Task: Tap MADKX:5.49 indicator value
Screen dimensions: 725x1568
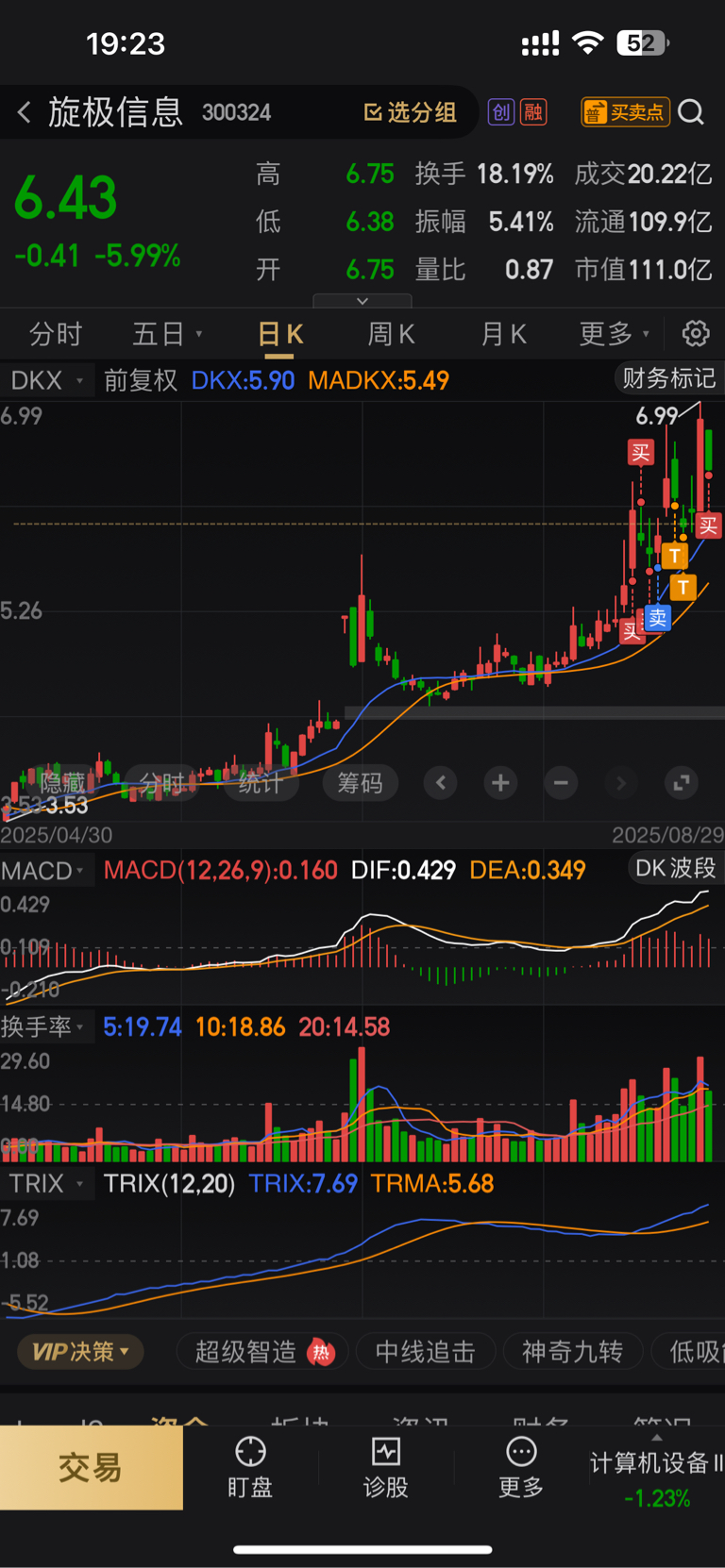Action: 379,380
